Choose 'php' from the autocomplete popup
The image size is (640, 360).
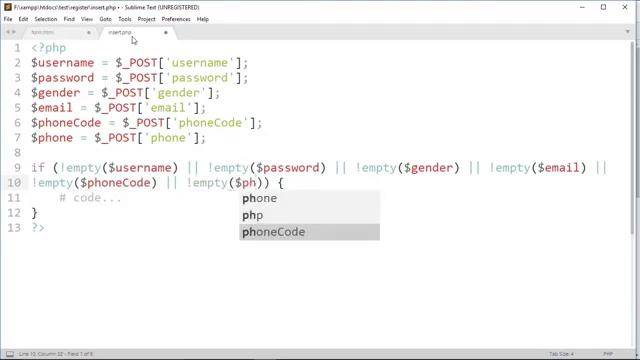click(x=309, y=215)
